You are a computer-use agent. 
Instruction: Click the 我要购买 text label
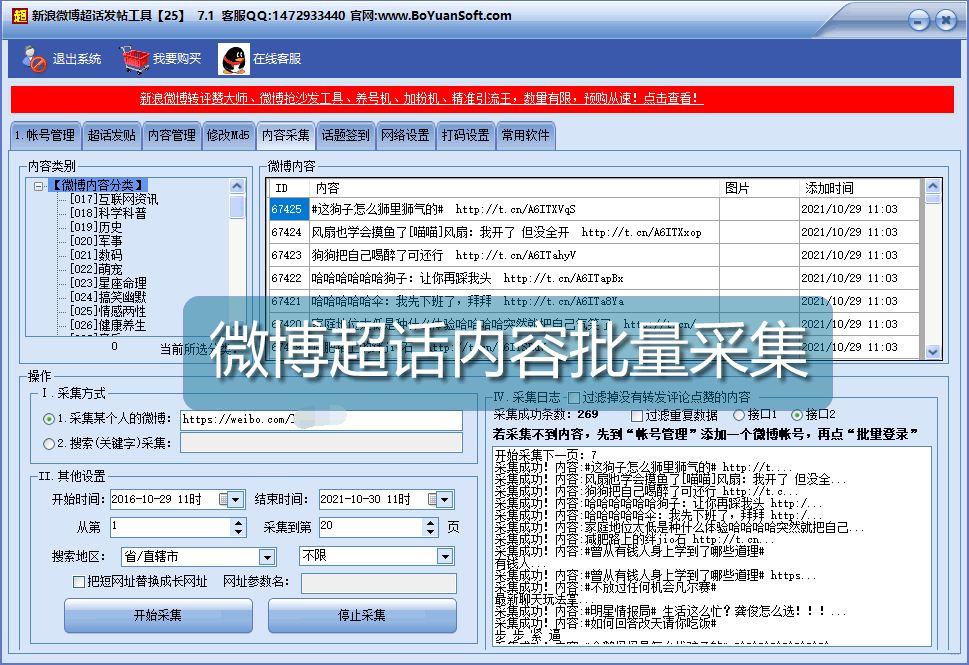coord(177,59)
